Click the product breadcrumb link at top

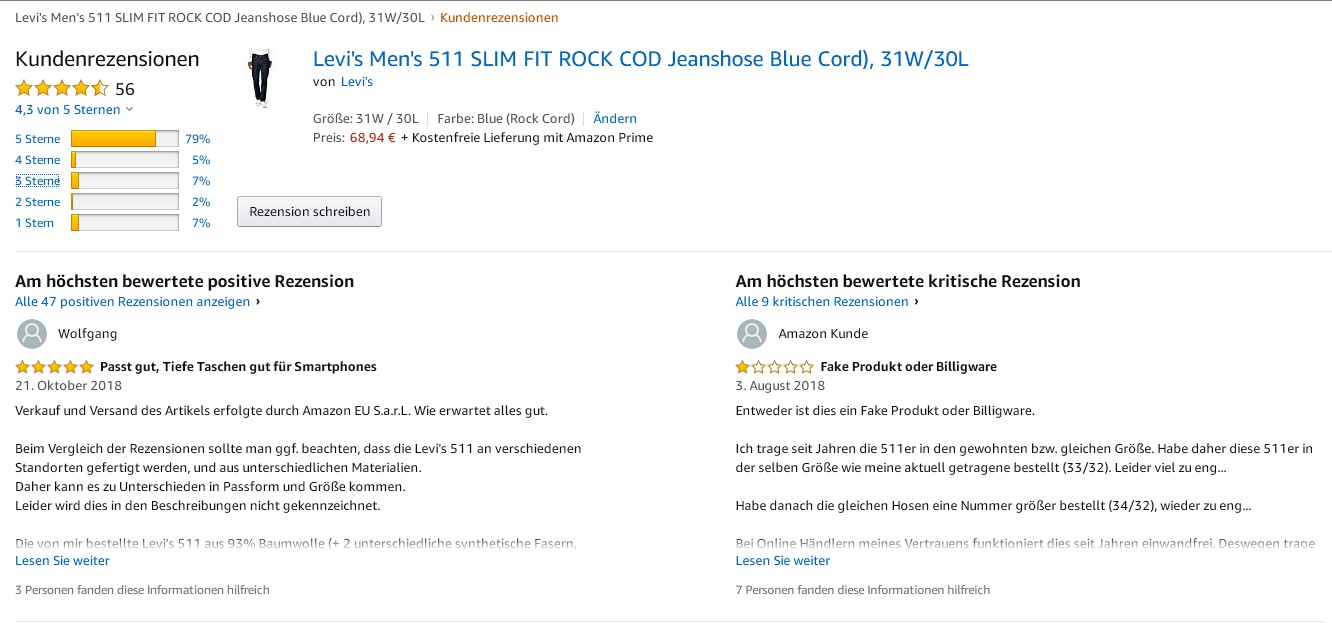219,18
